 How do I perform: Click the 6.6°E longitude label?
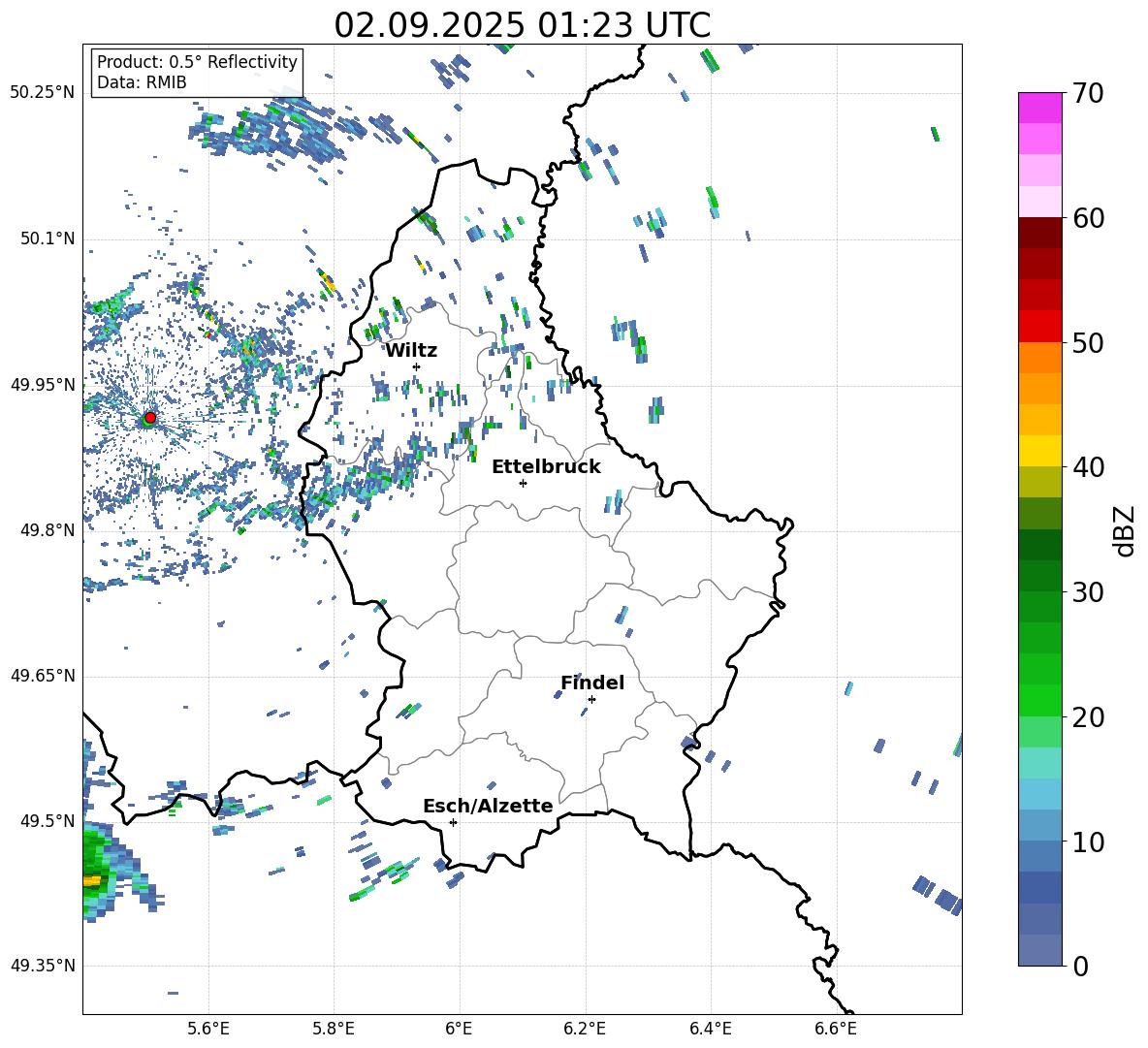pyautogui.click(x=836, y=1029)
